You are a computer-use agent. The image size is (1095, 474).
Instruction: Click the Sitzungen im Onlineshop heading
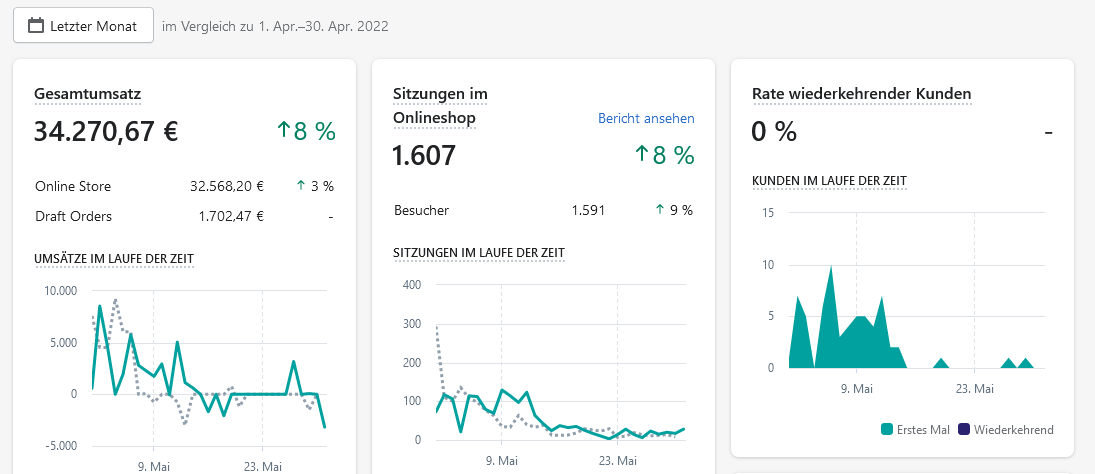pos(440,105)
